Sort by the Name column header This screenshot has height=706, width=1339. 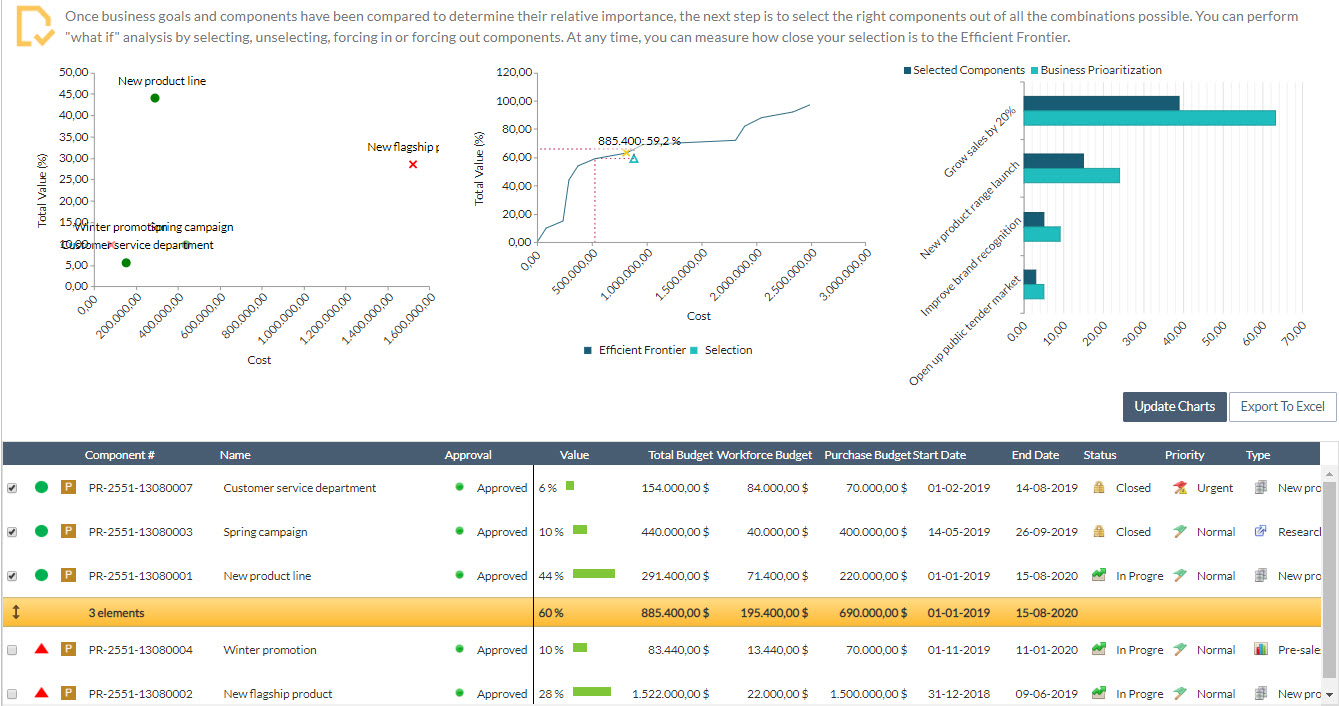pyautogui.click(x=236, y=455)
